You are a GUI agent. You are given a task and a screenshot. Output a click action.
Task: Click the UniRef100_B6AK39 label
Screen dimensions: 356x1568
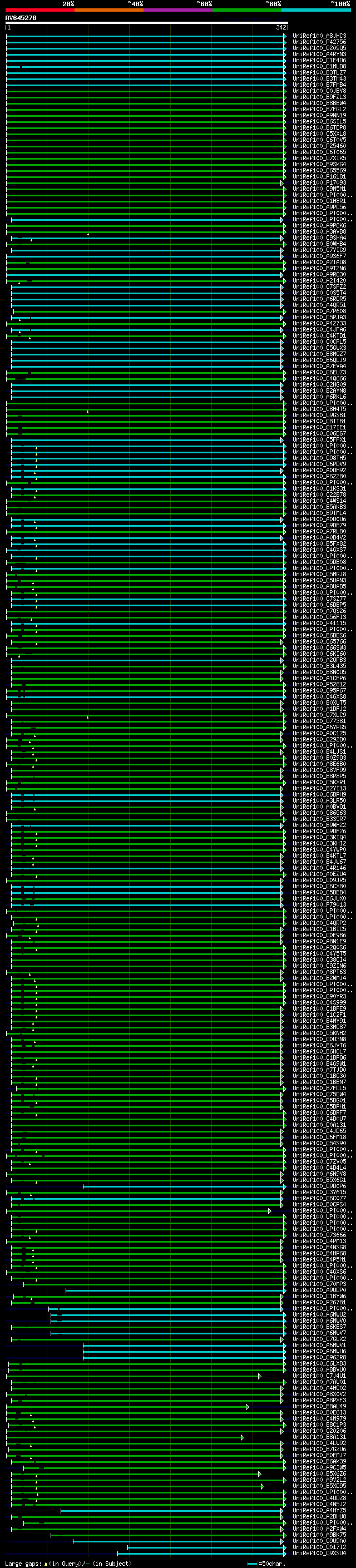(x=319, y=1461)
